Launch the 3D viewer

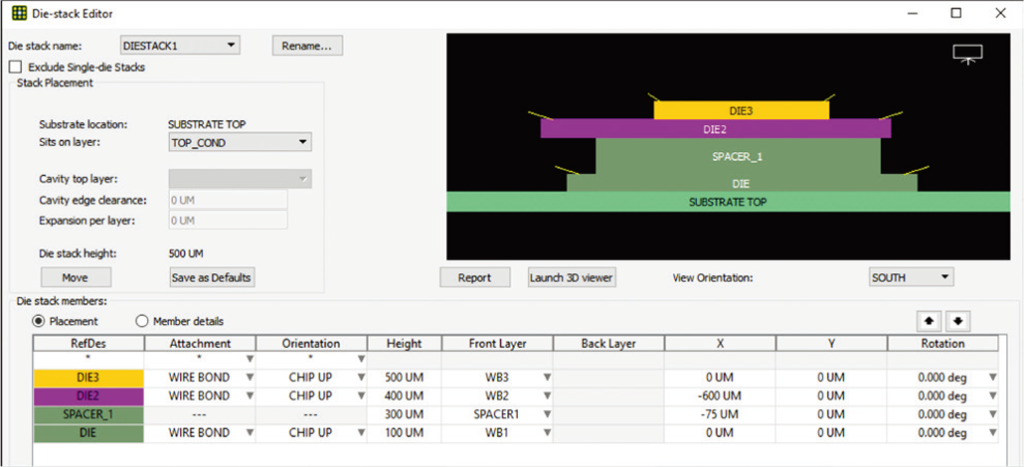[571, 278]
